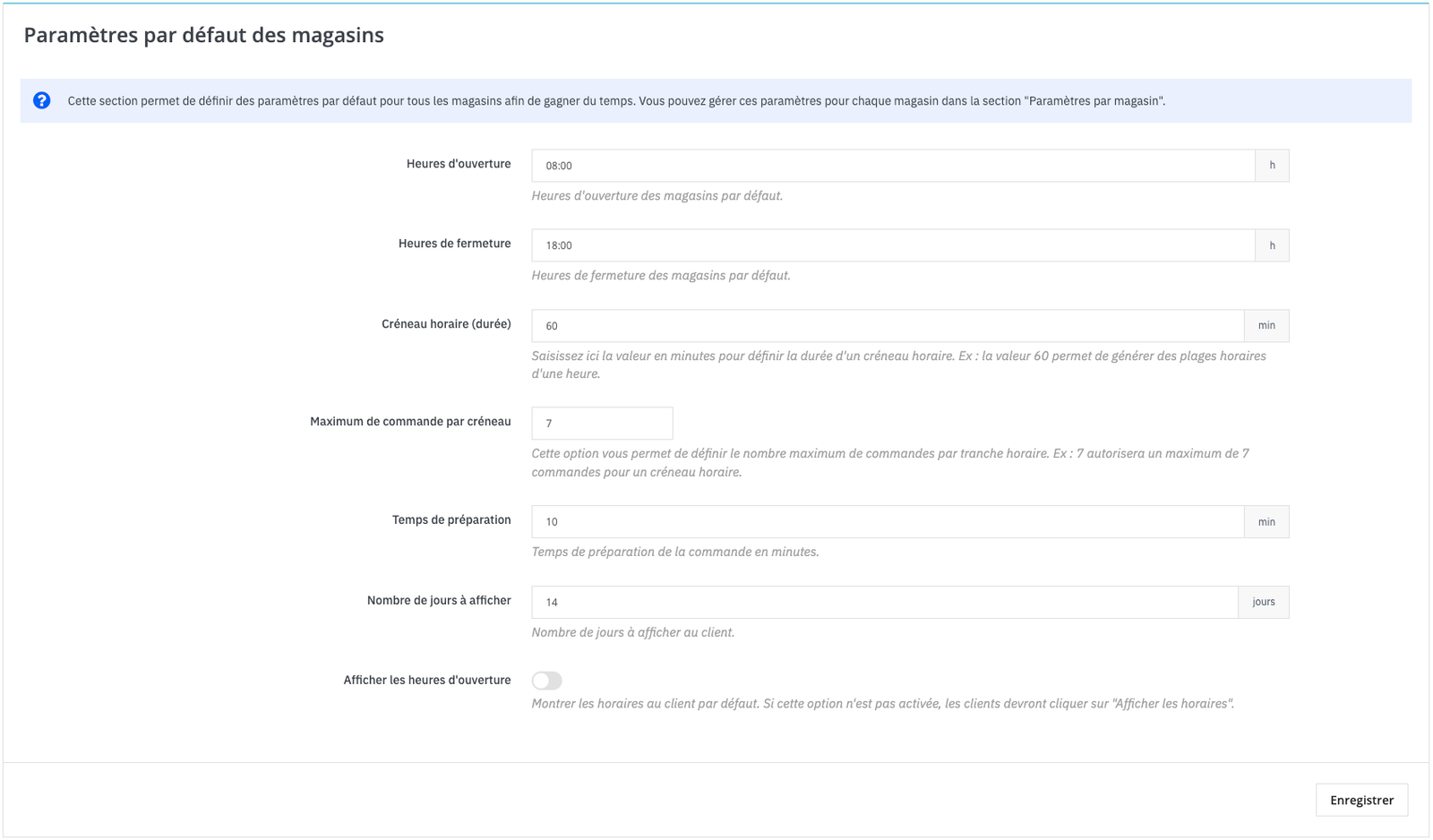Click the 'Paramètres par défaut des magasins' heading
This screenshot has width=1433, height=840.
click(x=203, y=35)
